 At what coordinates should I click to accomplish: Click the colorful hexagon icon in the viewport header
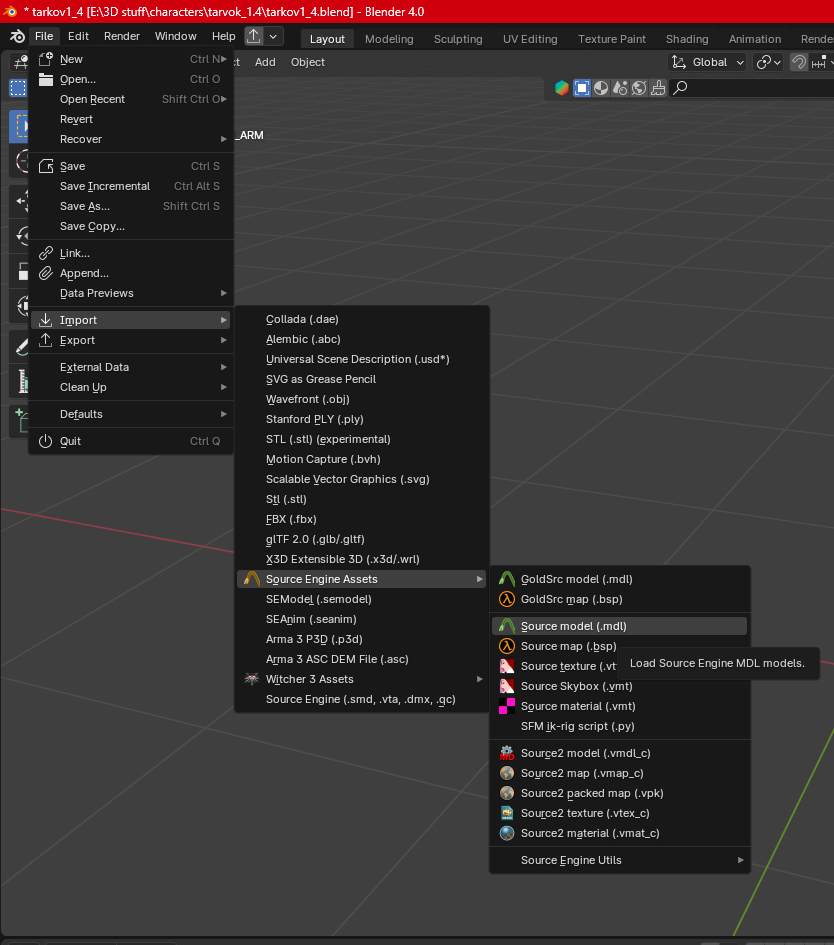tap(562, 88)
